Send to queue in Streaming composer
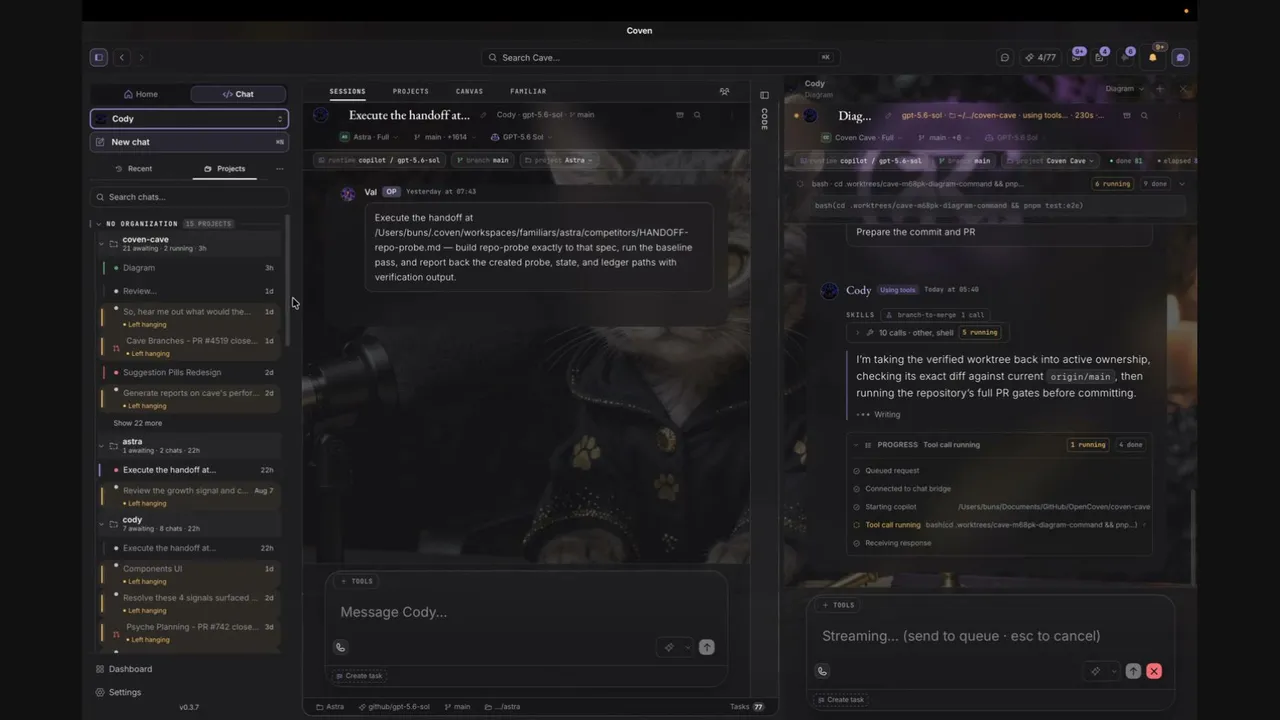The width and height of the screenshot is (1280, 720). (1133, 672)
